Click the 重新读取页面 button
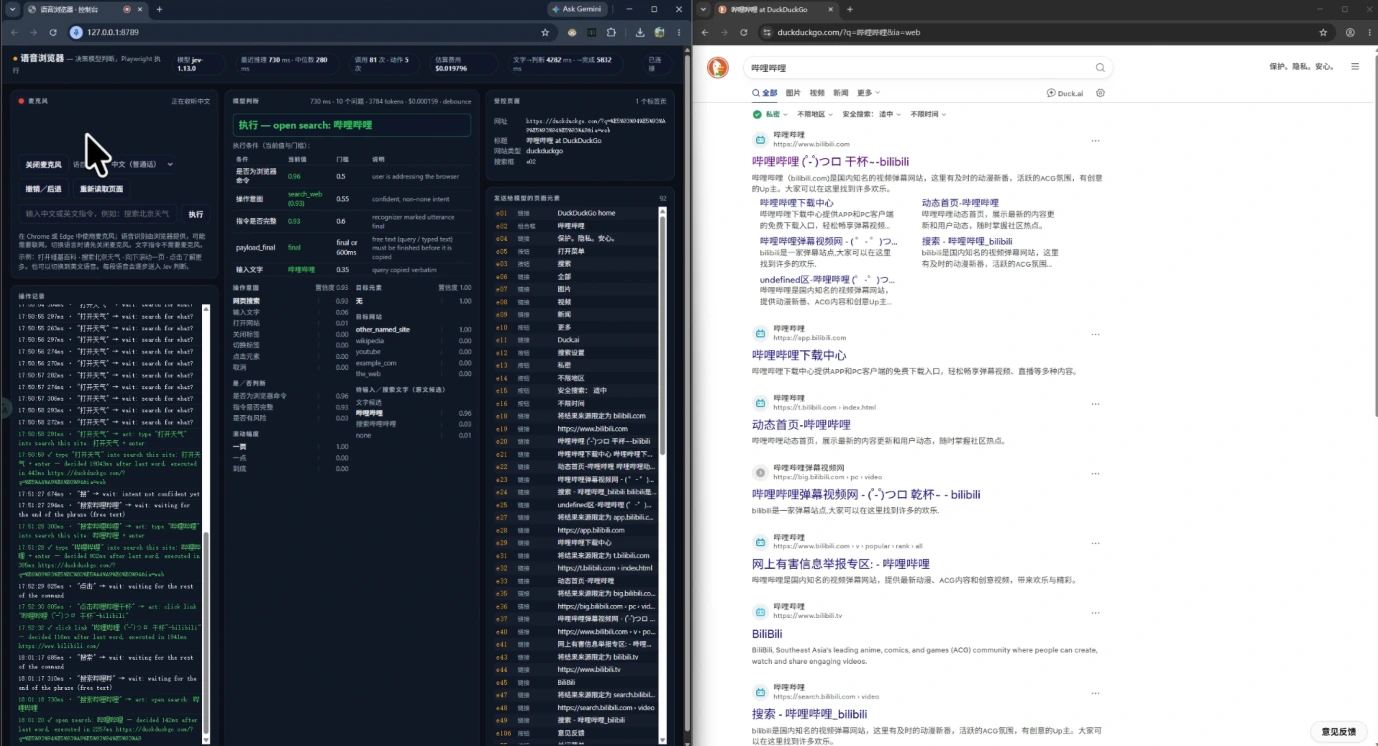This screenshot has width=1378, height=746. coord(102,189)
